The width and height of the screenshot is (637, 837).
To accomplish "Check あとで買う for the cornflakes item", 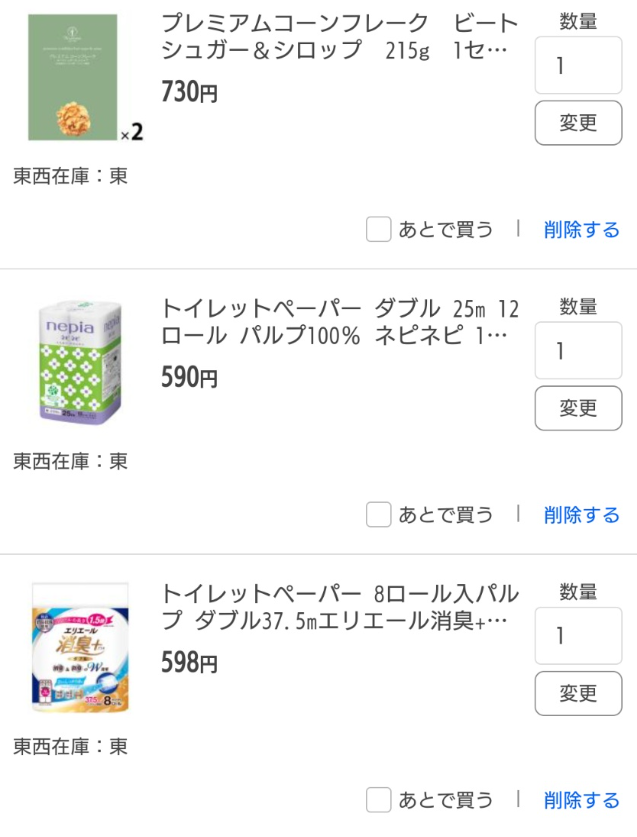I will coord(379,230).
